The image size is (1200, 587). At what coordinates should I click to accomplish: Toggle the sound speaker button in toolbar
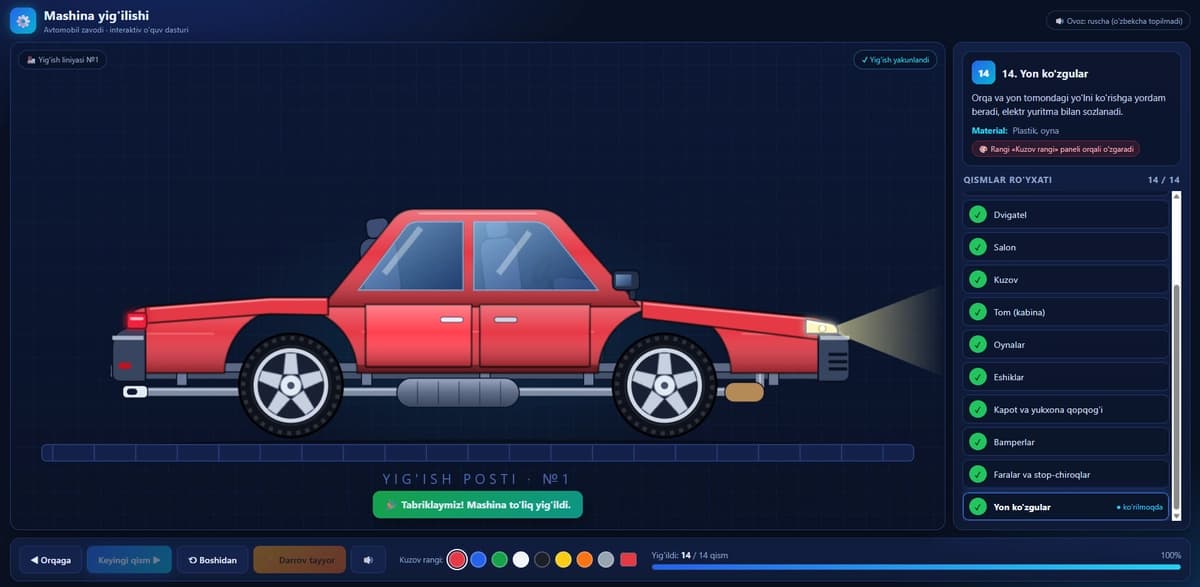368,560
